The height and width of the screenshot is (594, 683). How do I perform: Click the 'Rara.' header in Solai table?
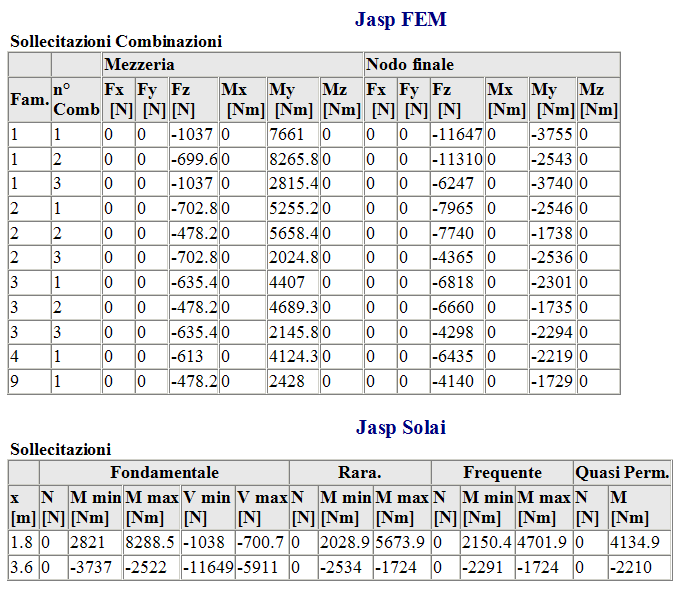point(360,472)
